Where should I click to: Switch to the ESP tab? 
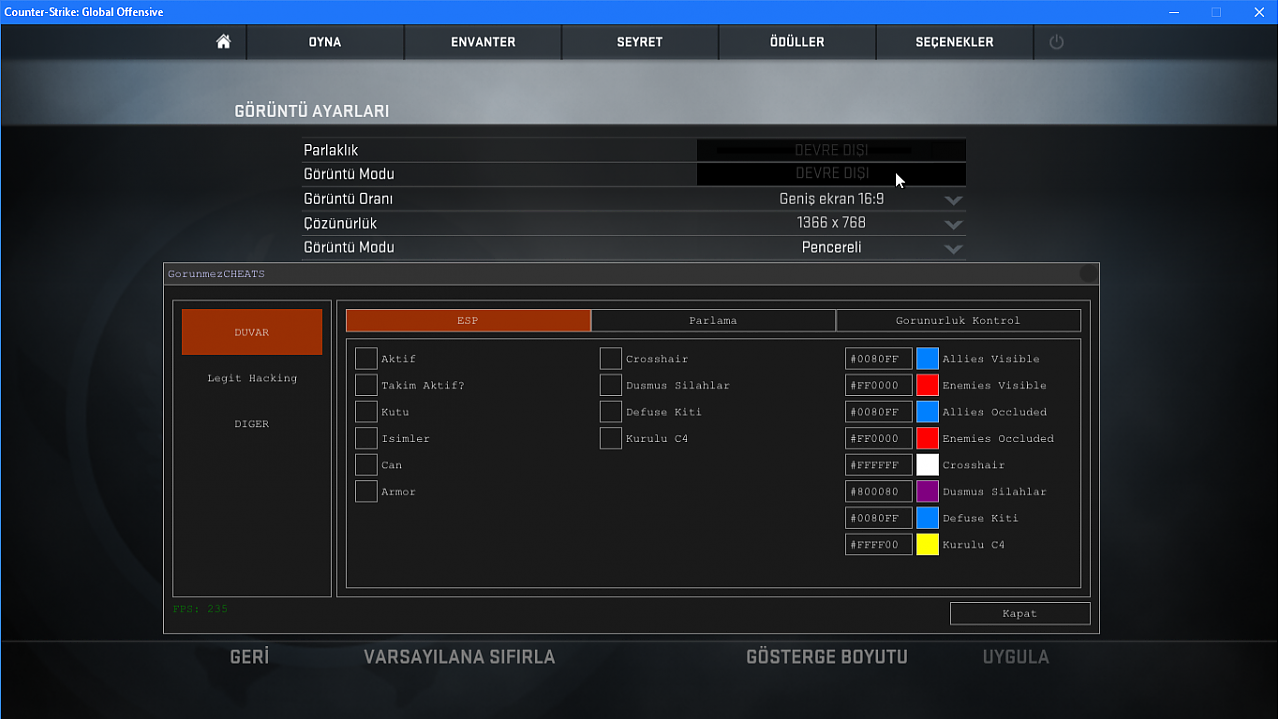[468, 320]
